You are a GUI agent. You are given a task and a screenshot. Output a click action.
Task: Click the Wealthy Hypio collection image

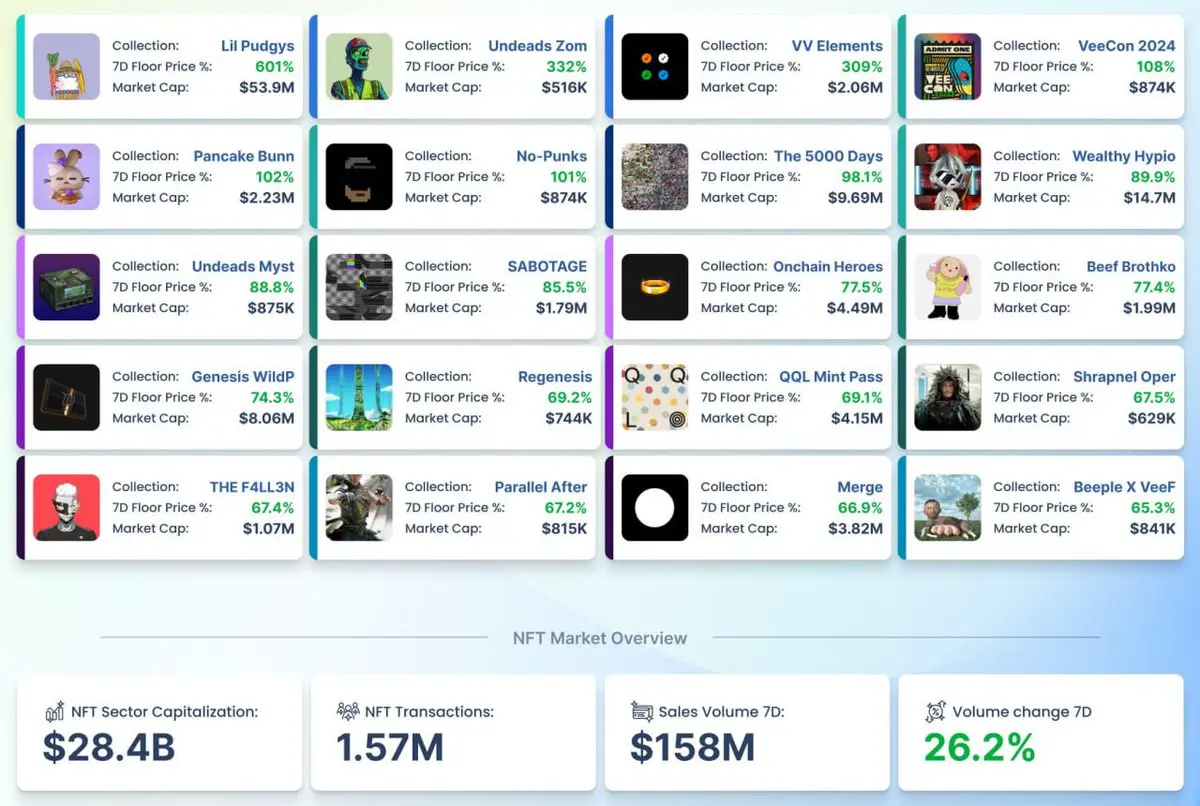[x=948, y=177]
